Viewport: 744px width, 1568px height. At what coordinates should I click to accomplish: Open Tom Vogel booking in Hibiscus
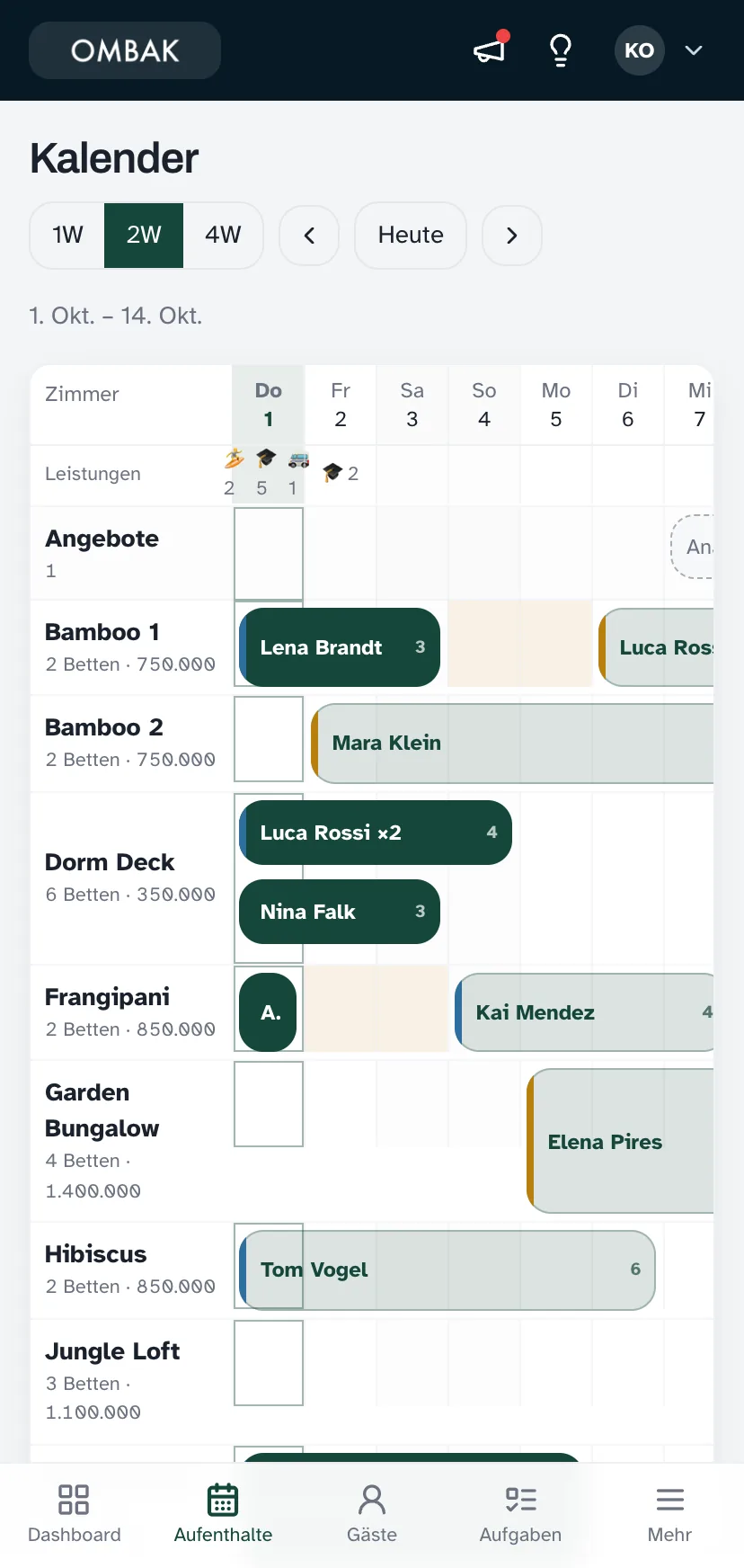447,1270
